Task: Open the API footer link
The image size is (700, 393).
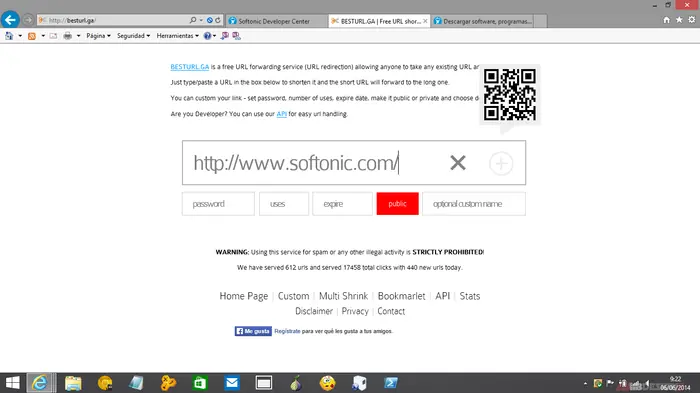Action: pyautogui.click(x=442, y=296)
